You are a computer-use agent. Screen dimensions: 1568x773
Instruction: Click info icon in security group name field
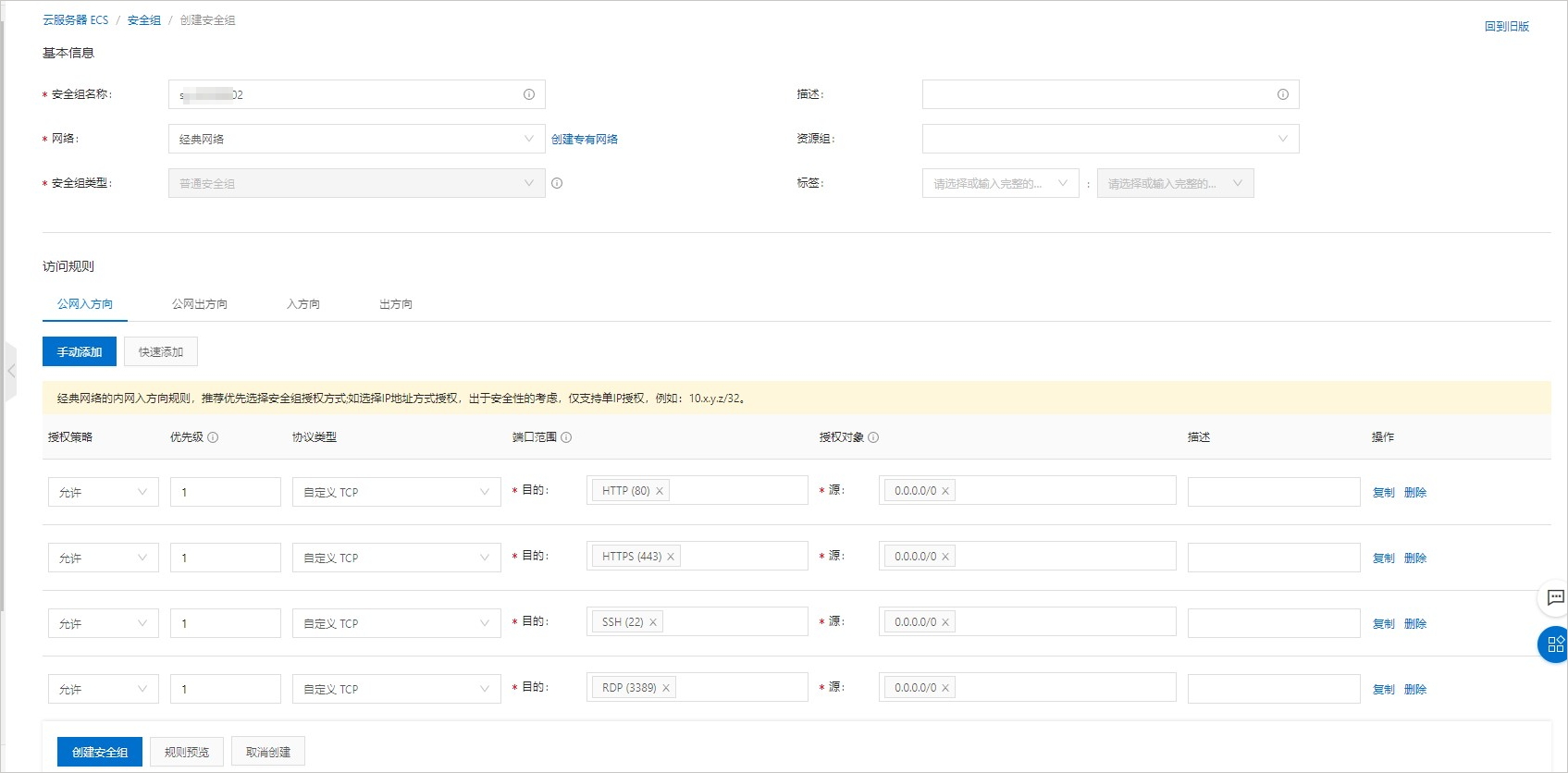click(529, 94)
